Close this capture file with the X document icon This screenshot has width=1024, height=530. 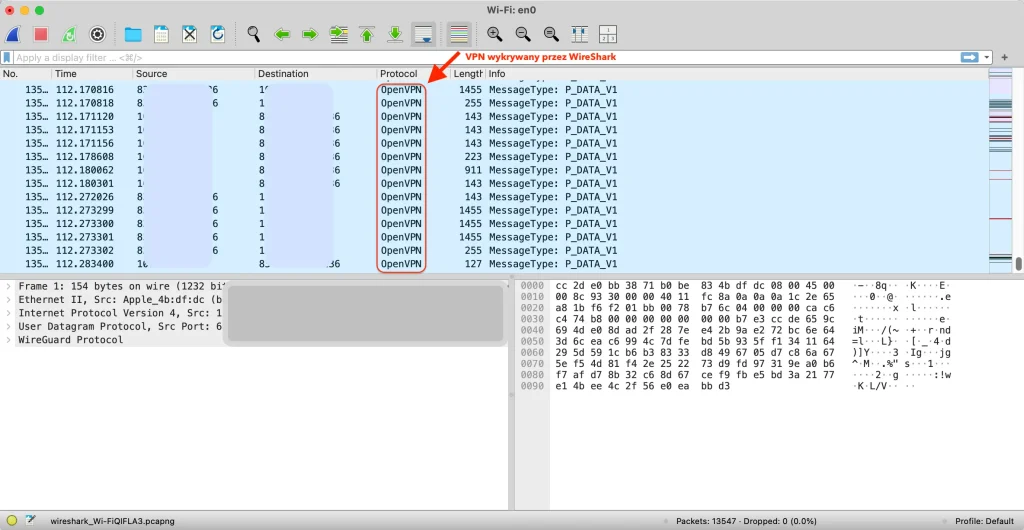point(189,34)
